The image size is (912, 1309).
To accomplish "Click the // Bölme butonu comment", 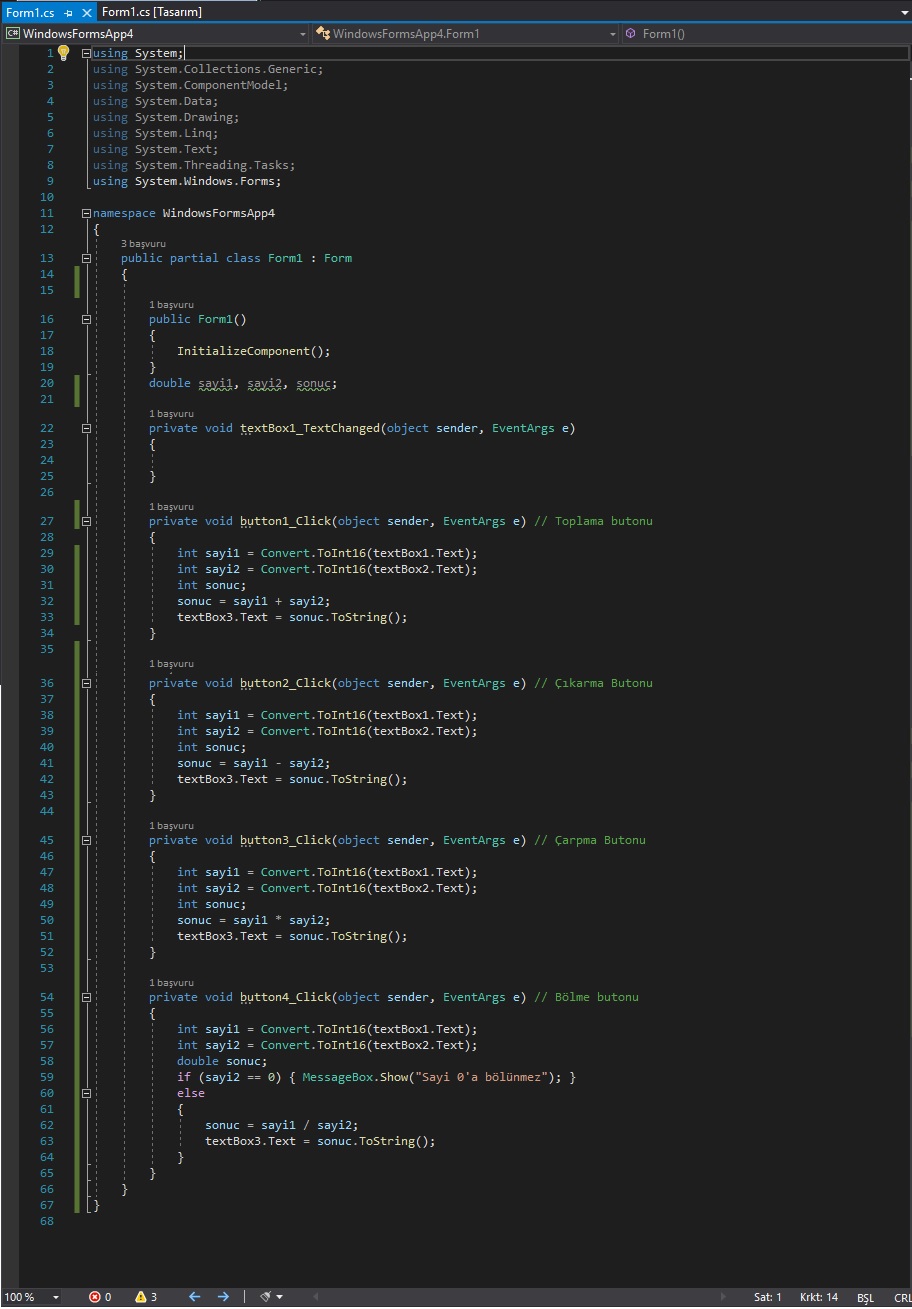I will click(x=586, y=997).
